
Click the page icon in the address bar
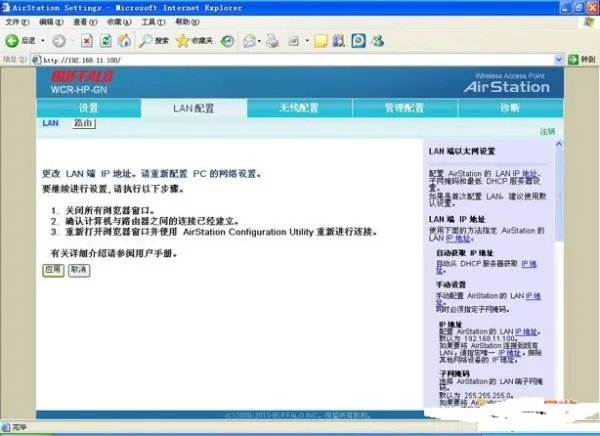pyautogui.click(x=36, y=60)
